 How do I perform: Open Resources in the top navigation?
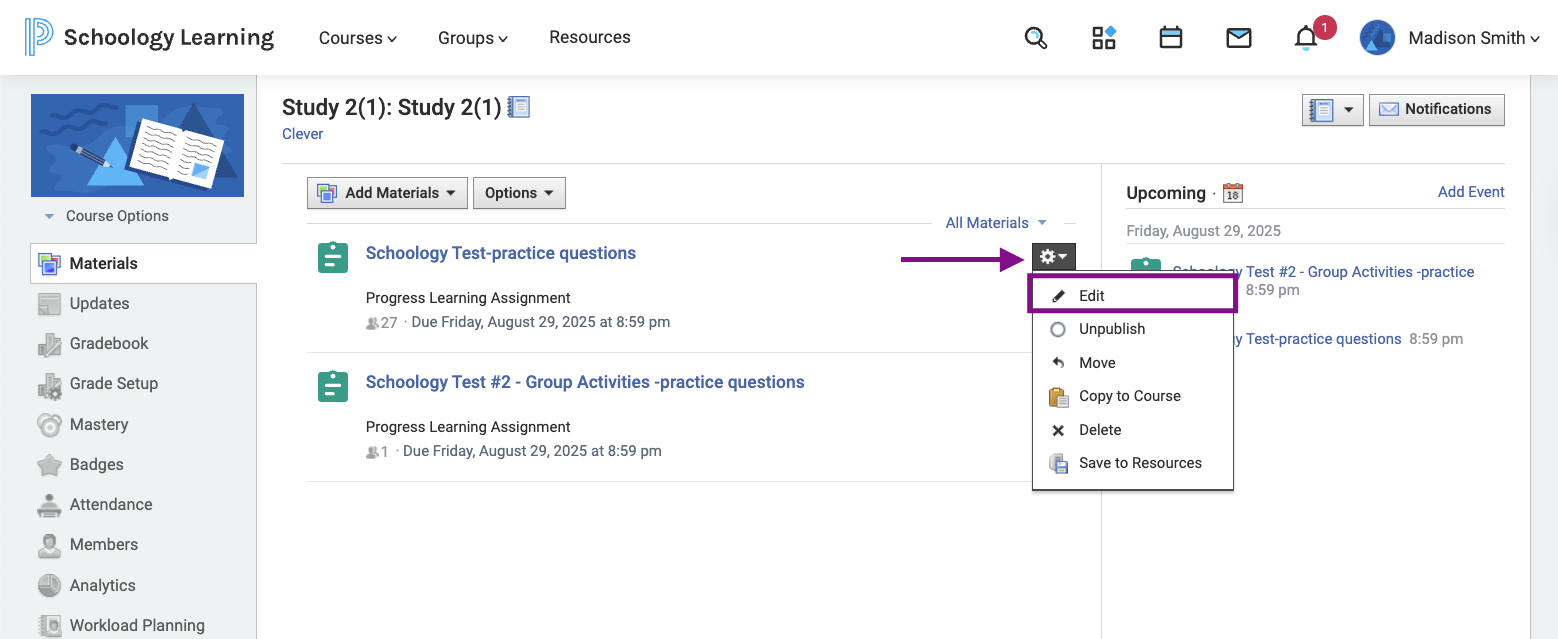coord(590,37)
